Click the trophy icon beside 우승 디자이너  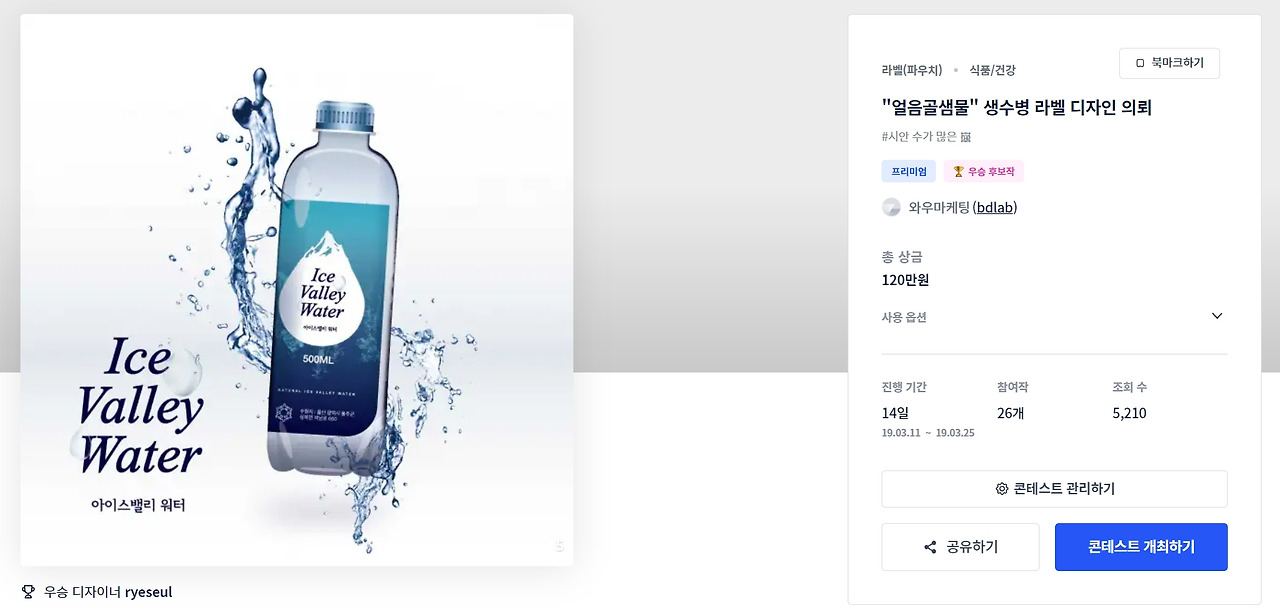coord(28,592)
